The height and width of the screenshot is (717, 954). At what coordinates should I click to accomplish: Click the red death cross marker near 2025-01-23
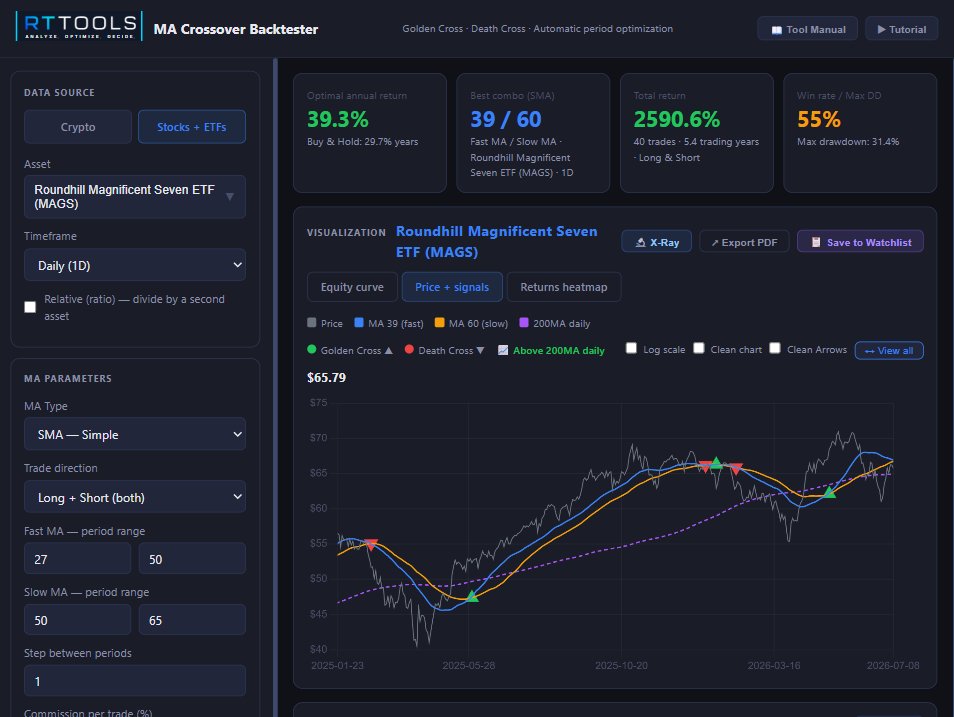[371, 544]
